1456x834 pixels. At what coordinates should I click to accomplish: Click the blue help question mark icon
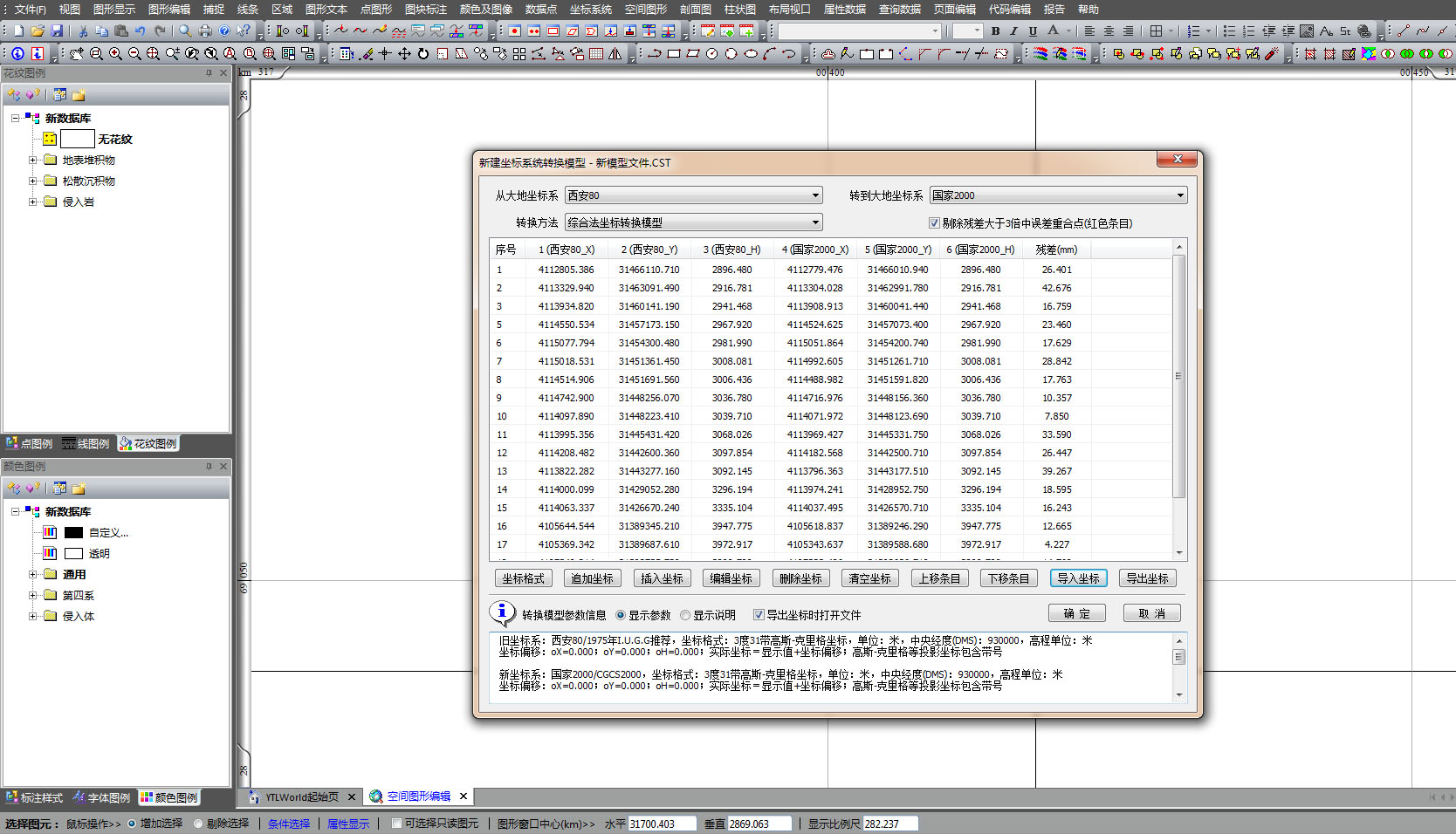coord(224,31)
